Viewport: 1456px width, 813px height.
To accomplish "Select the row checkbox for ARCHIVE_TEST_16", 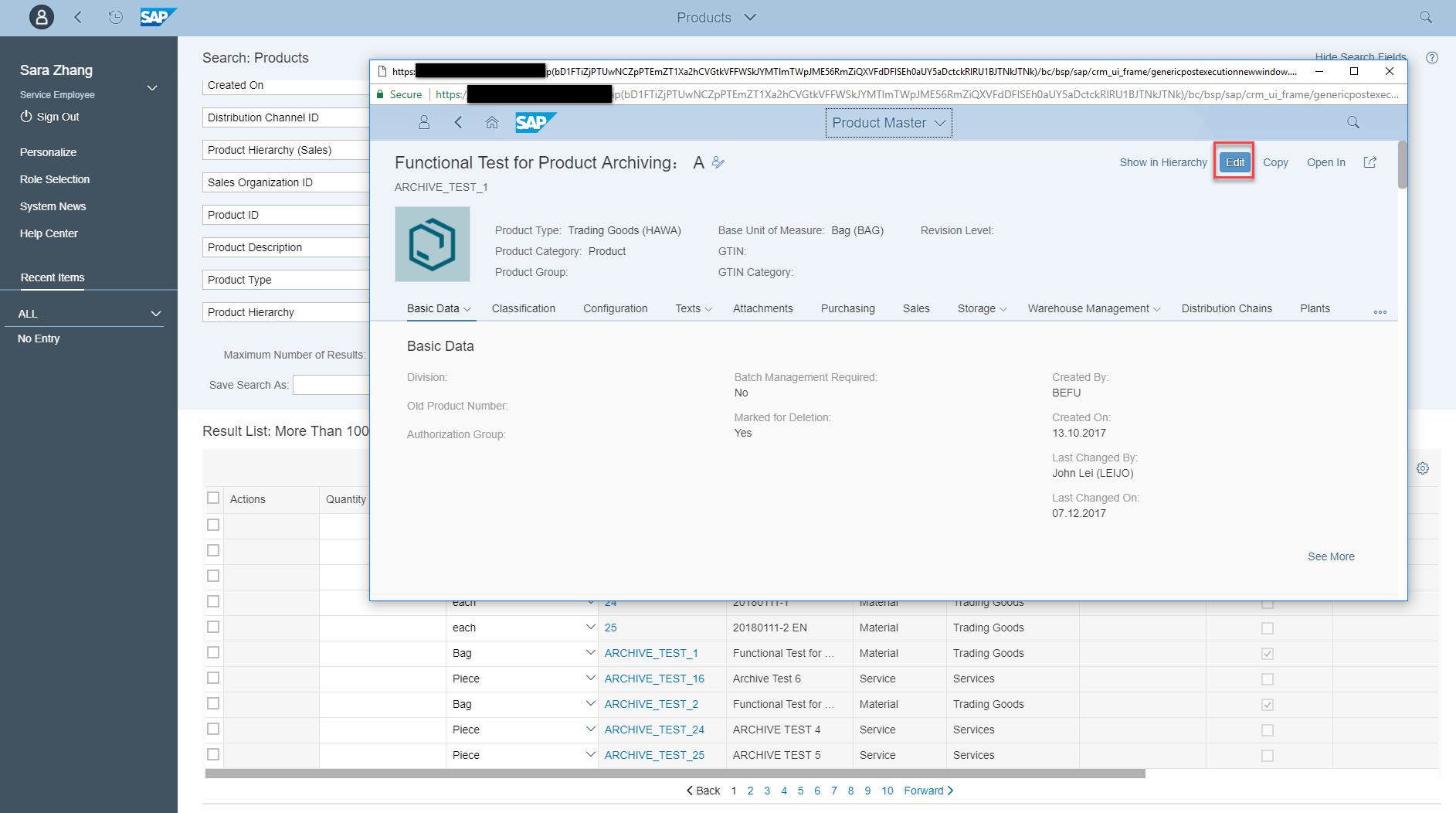I will 213,678.
